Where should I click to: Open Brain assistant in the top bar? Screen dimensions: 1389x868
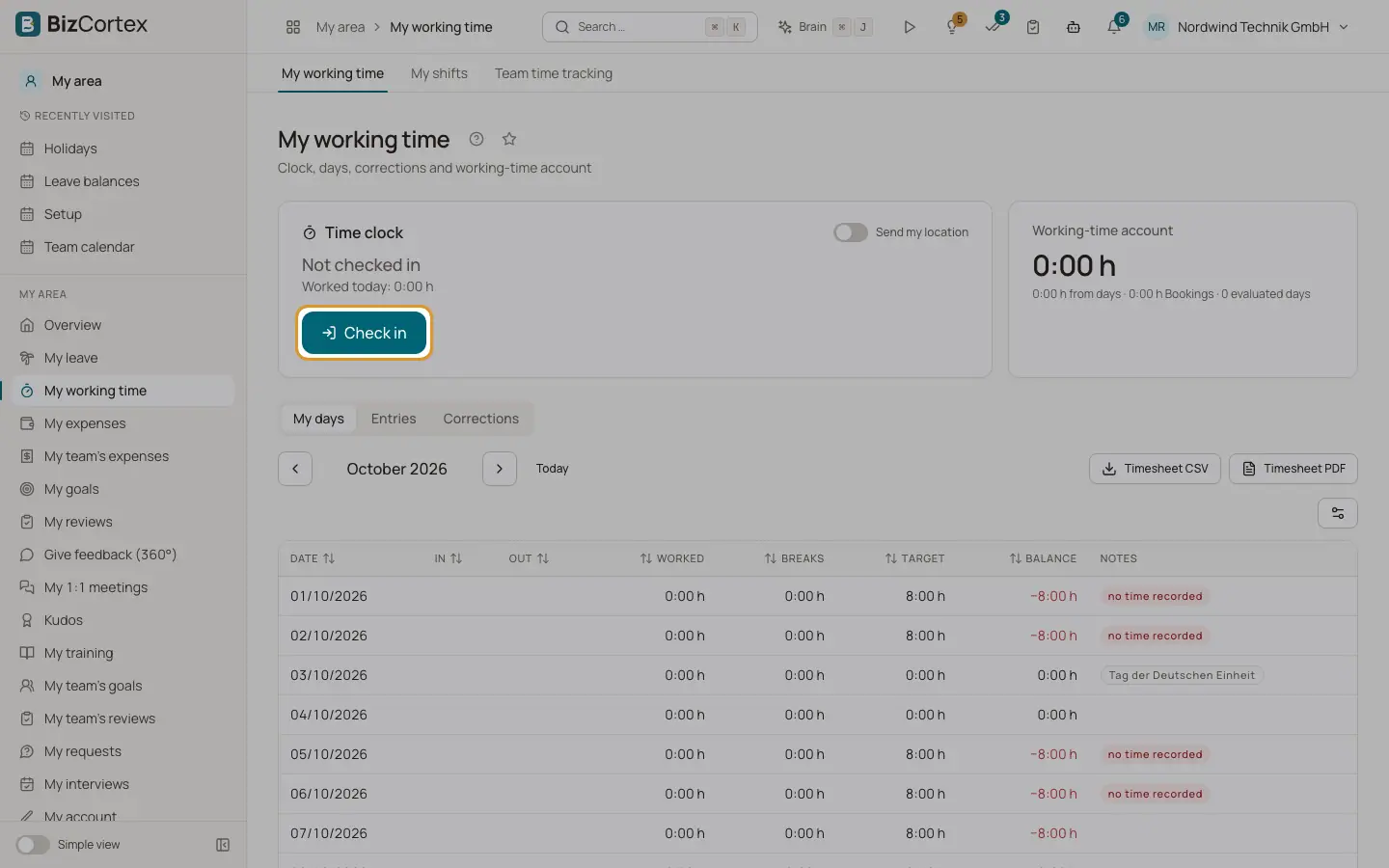(x=826, y=27)
